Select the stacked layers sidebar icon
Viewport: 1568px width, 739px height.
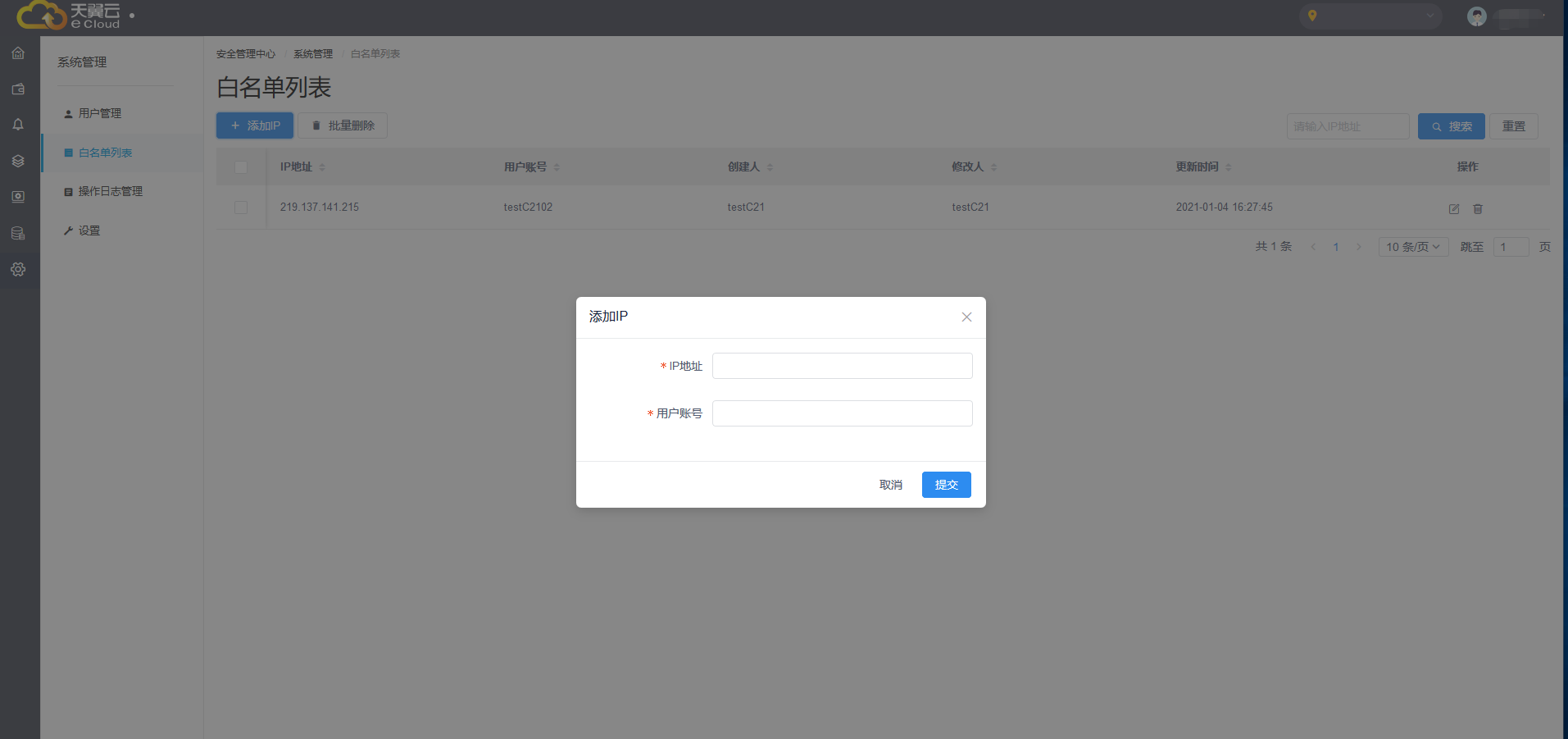tap(18, 161)
